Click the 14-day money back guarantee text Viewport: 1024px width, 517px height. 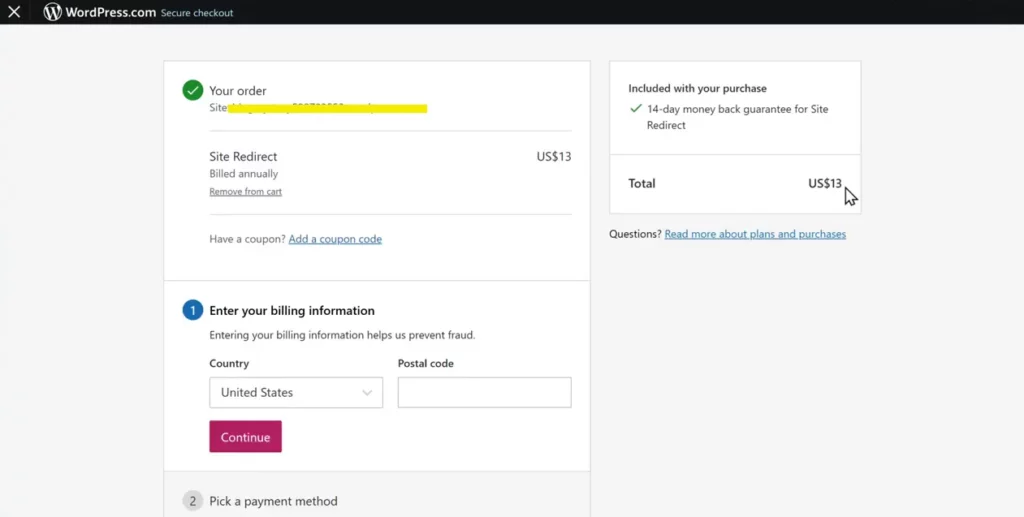point(737,117)
